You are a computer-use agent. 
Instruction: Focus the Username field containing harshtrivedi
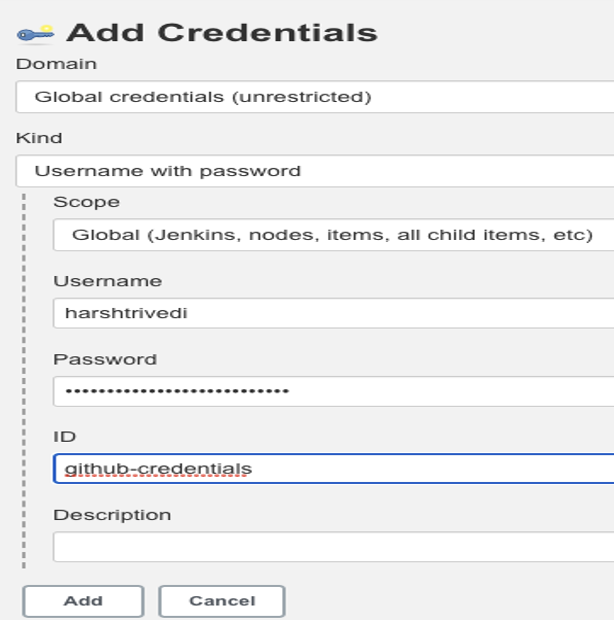[334, 313]
